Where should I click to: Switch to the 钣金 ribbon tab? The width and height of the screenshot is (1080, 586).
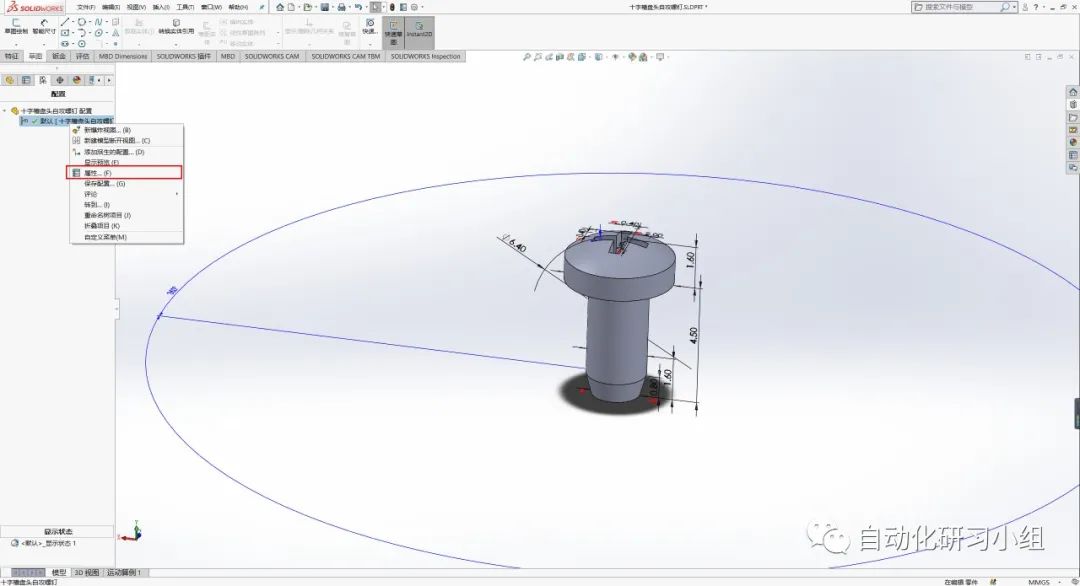pyautogui.click(x=59, y=56)
